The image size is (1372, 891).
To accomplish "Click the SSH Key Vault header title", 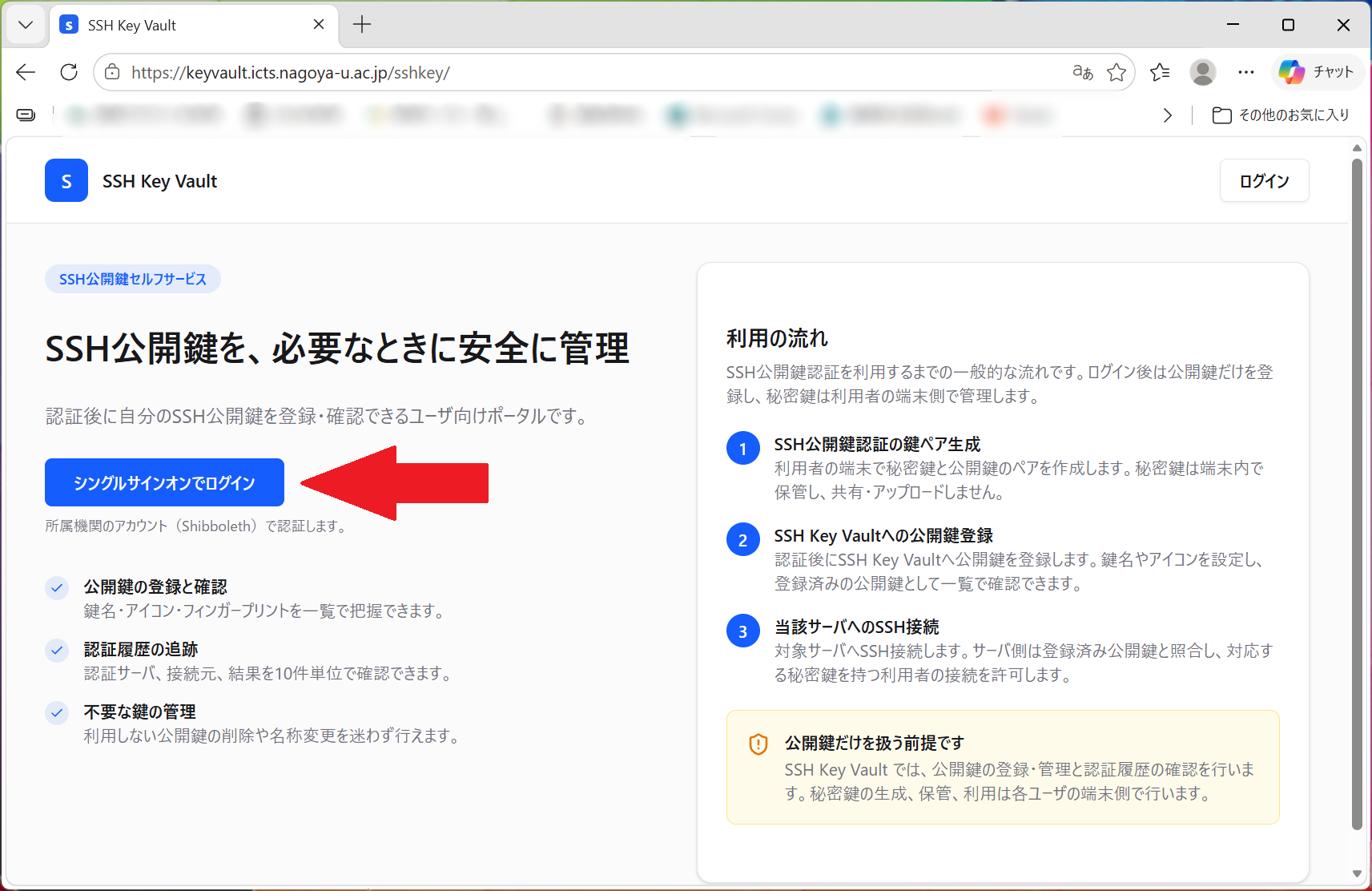I will [159, 181].
